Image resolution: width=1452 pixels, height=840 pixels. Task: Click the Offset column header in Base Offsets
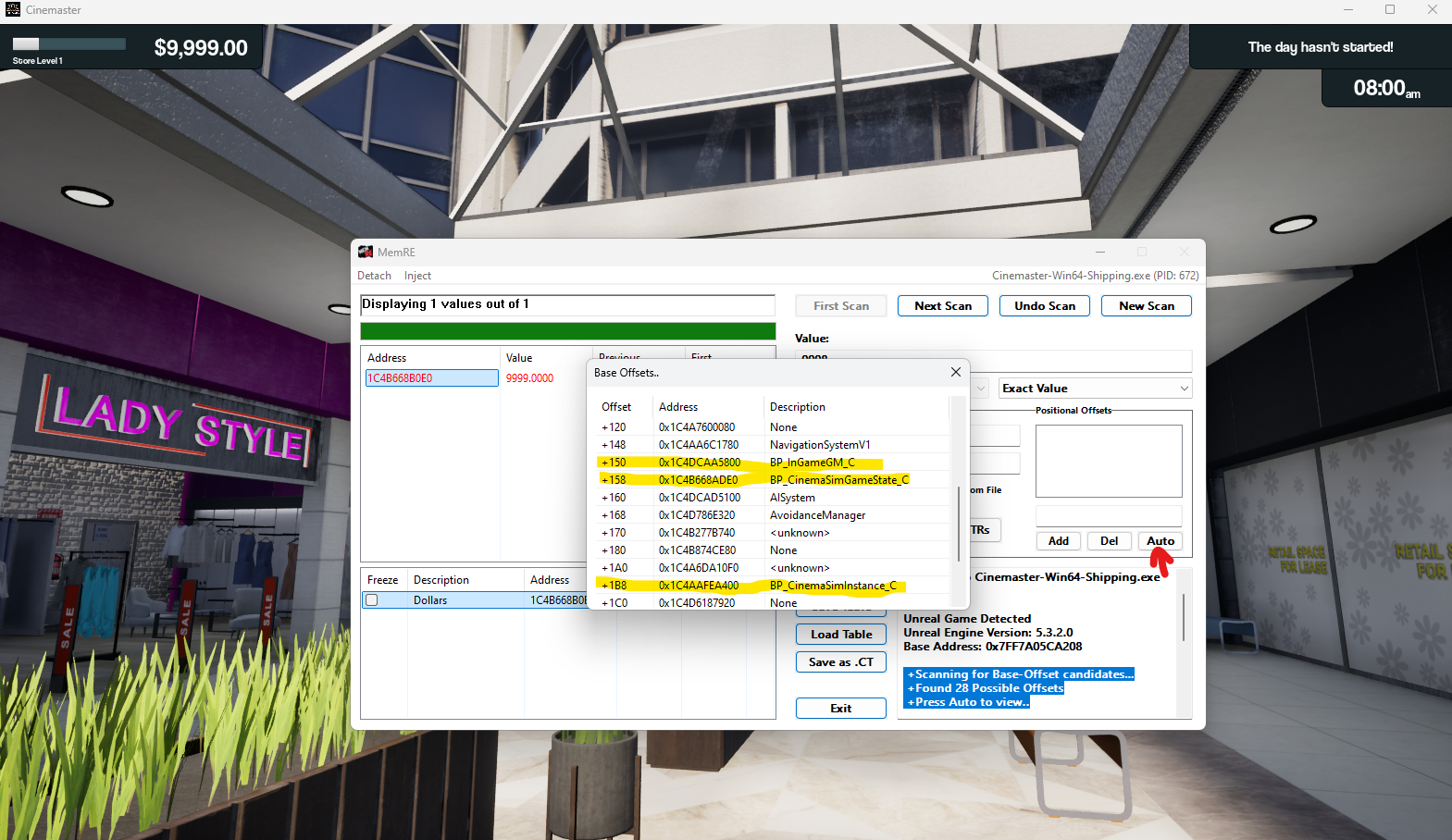(x=616, y=407)
